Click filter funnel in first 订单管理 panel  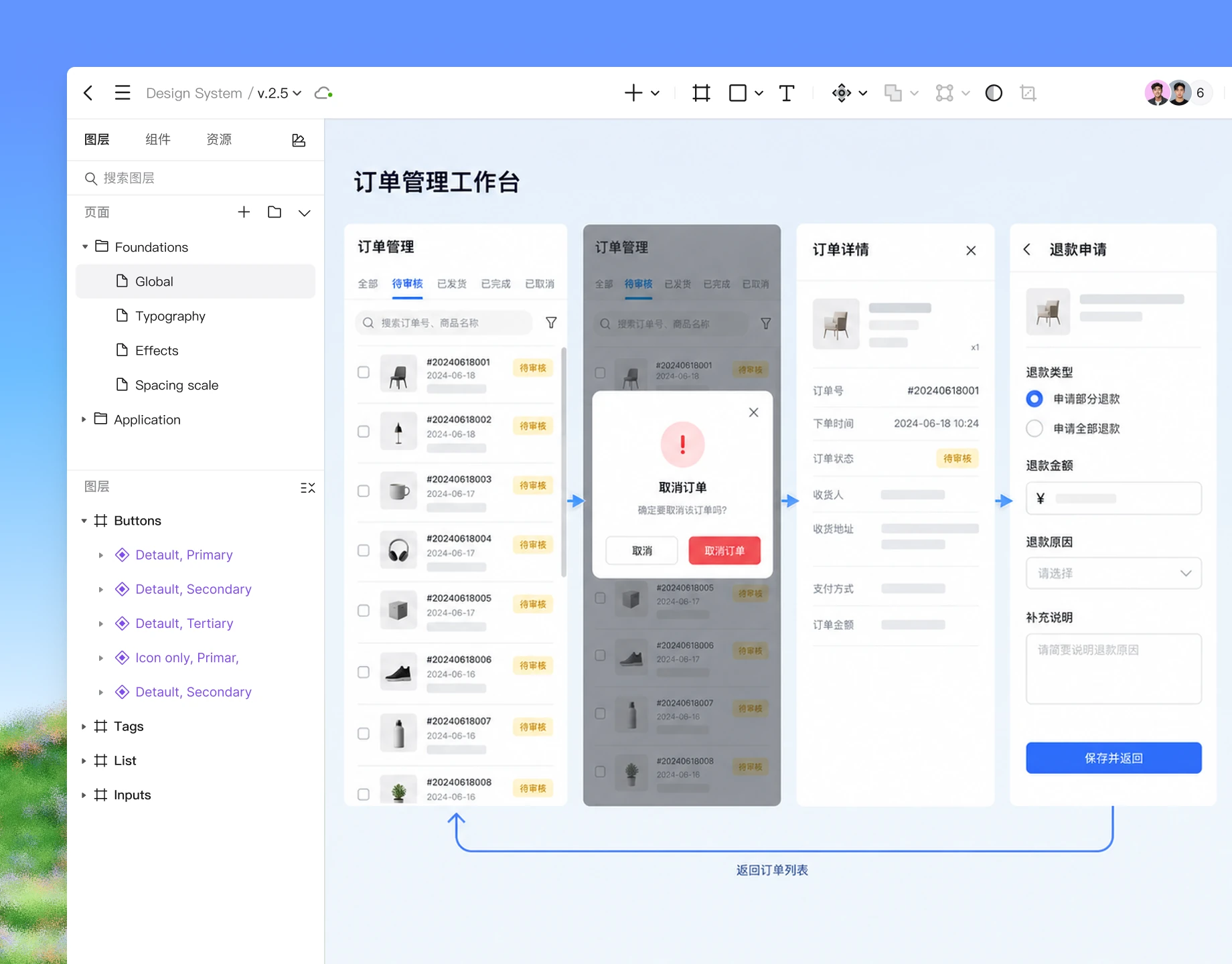coord(551,323)
